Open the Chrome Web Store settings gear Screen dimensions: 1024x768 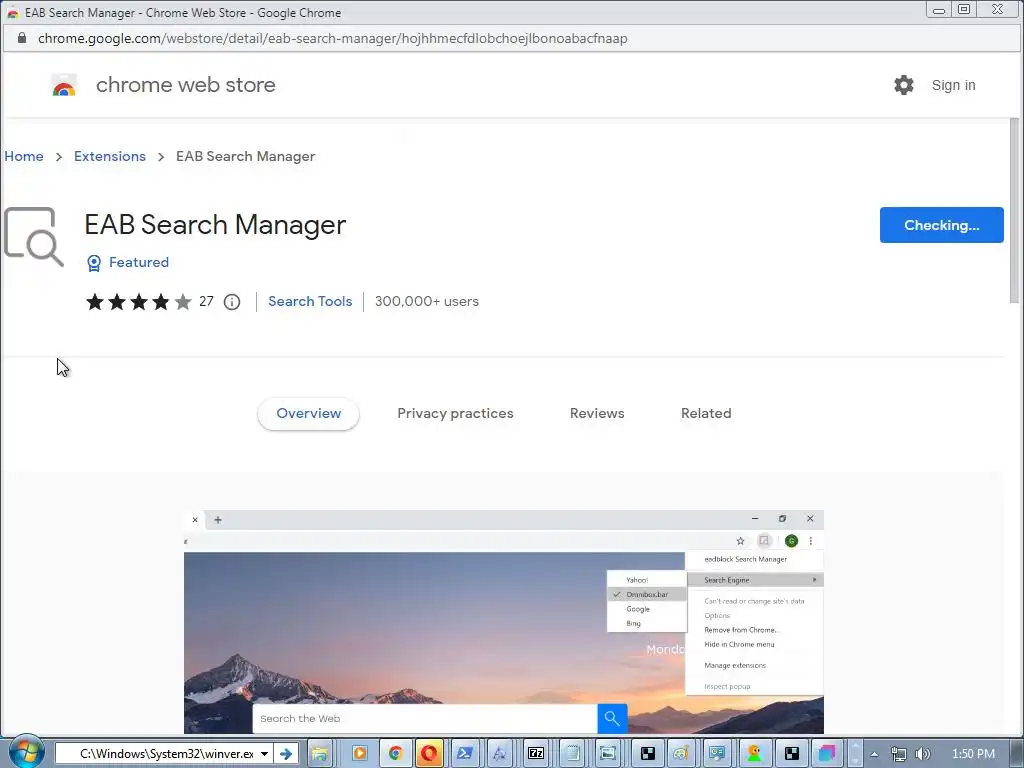(x=904, y=85)
